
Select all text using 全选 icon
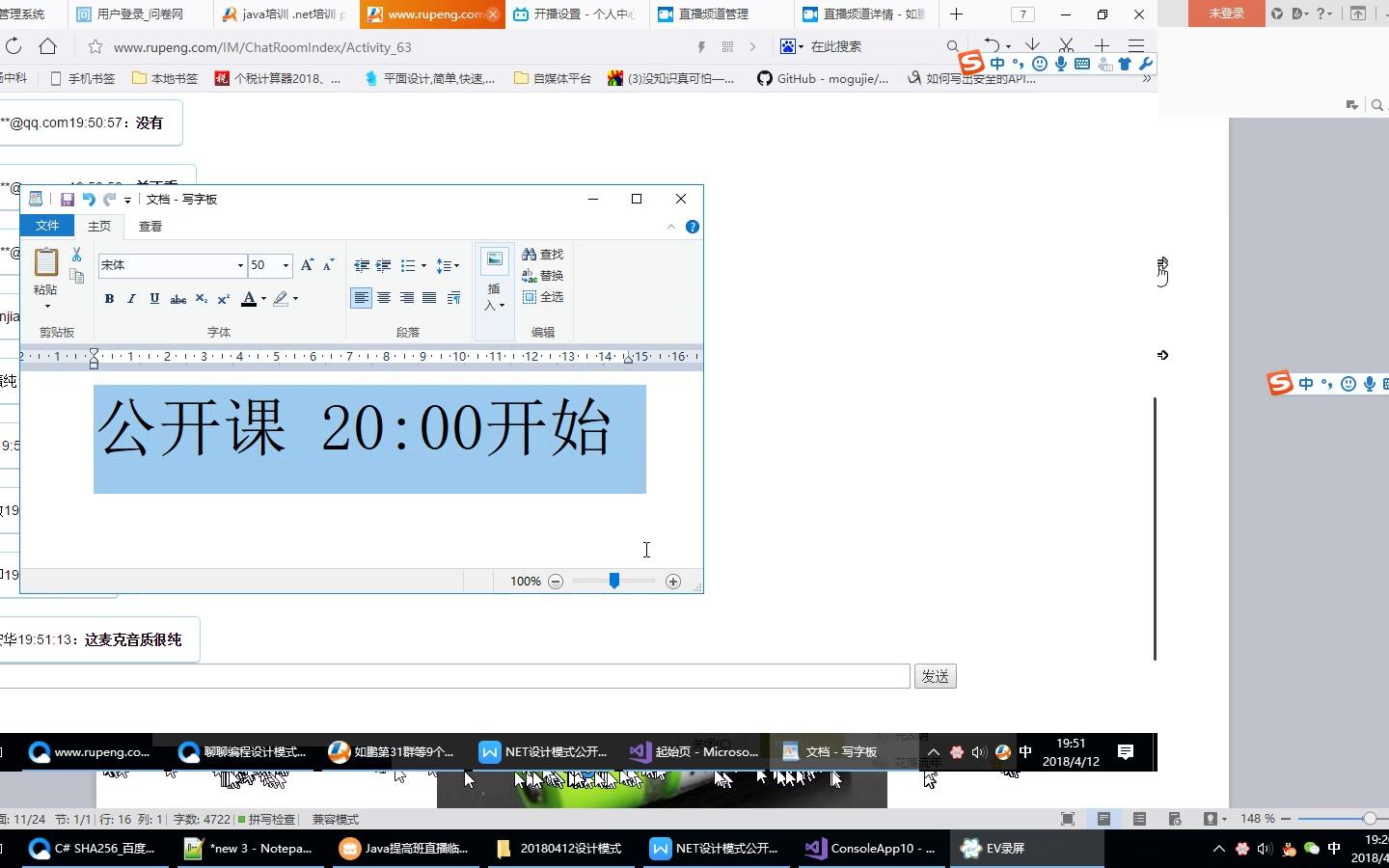point(543,296)
